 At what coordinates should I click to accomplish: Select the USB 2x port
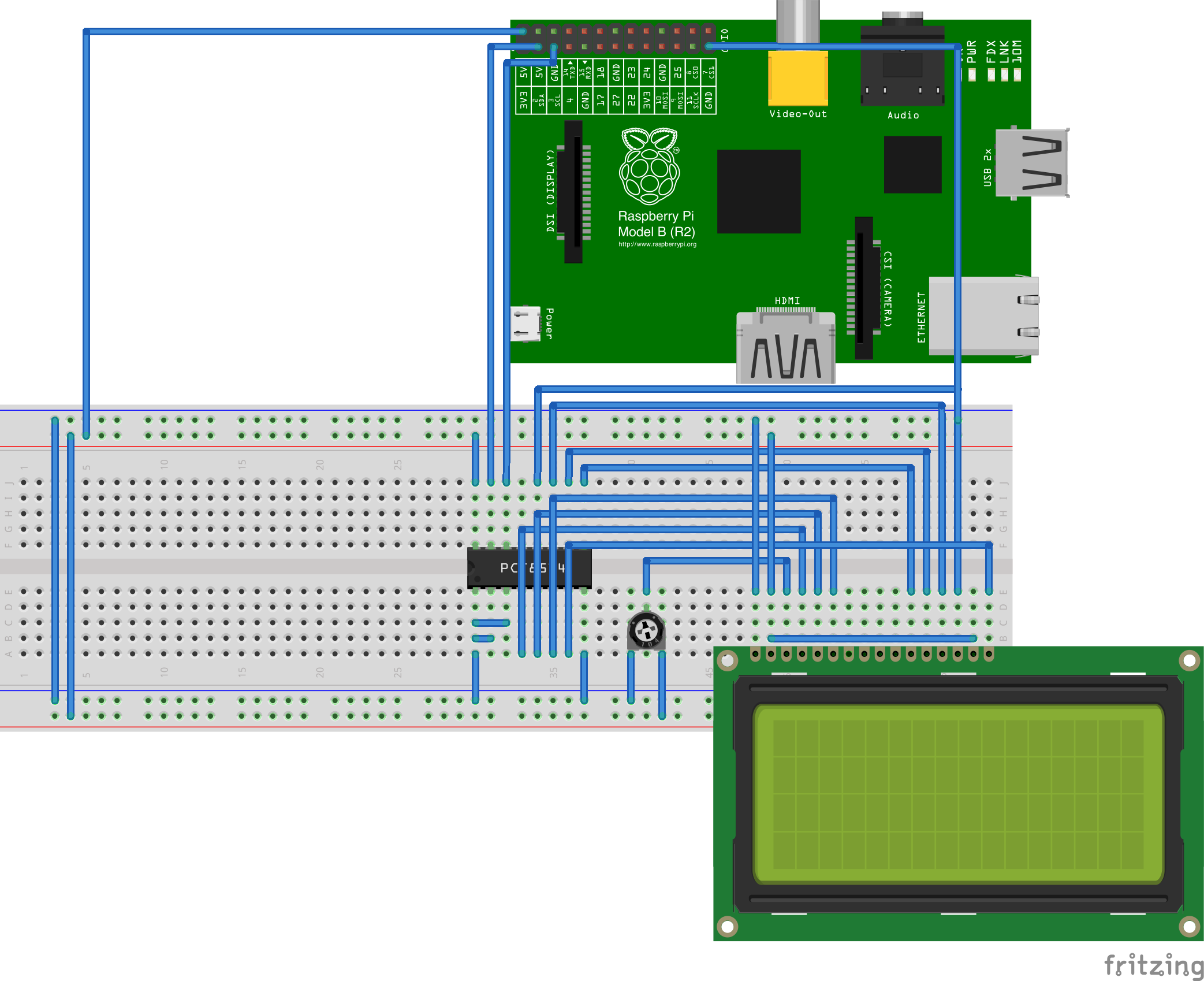pyautogui.click(x=1031, y=163)
